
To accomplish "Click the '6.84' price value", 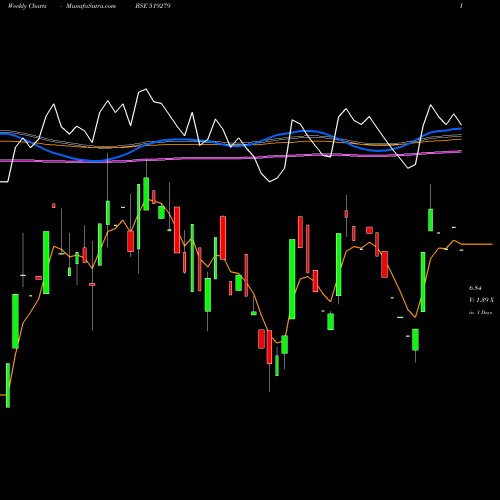I will pyautogui.click(x=475, y=288).
